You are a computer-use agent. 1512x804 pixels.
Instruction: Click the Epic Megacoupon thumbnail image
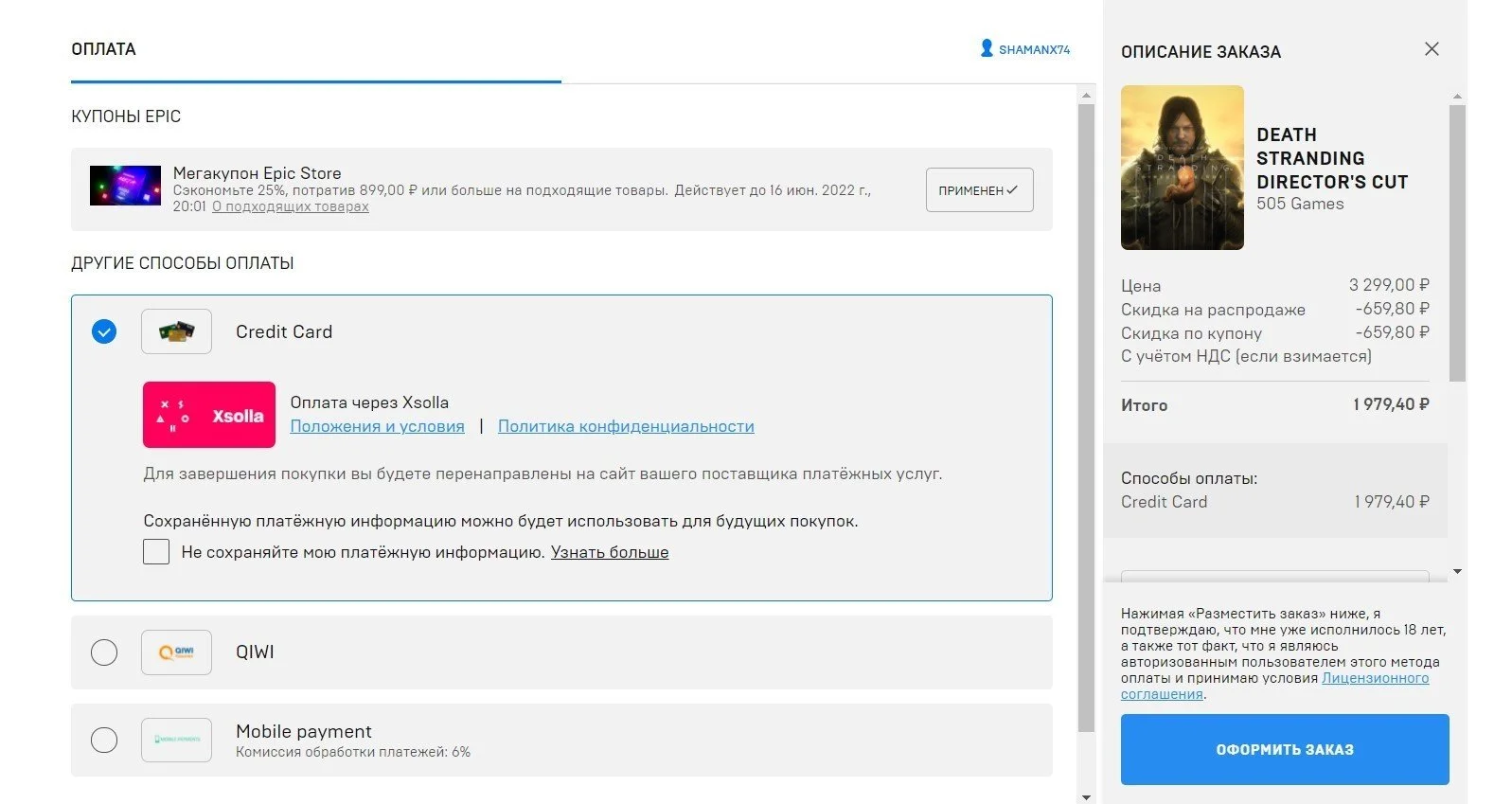(125, 186)
